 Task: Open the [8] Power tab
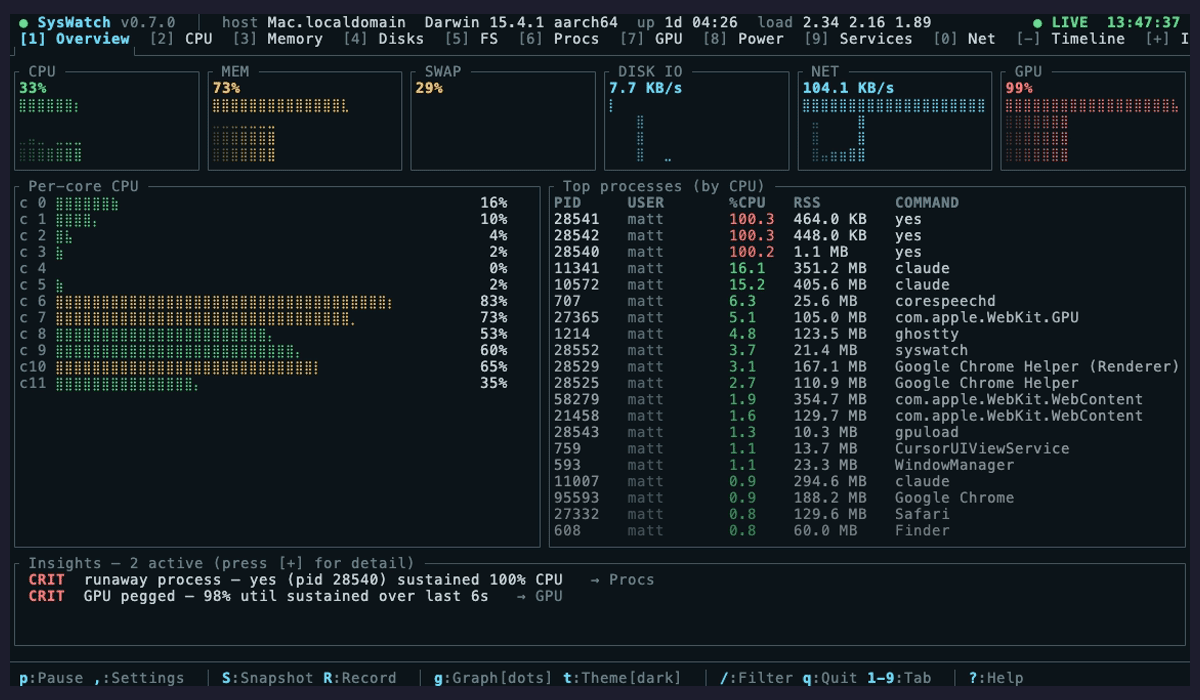[x=743, y=39]
